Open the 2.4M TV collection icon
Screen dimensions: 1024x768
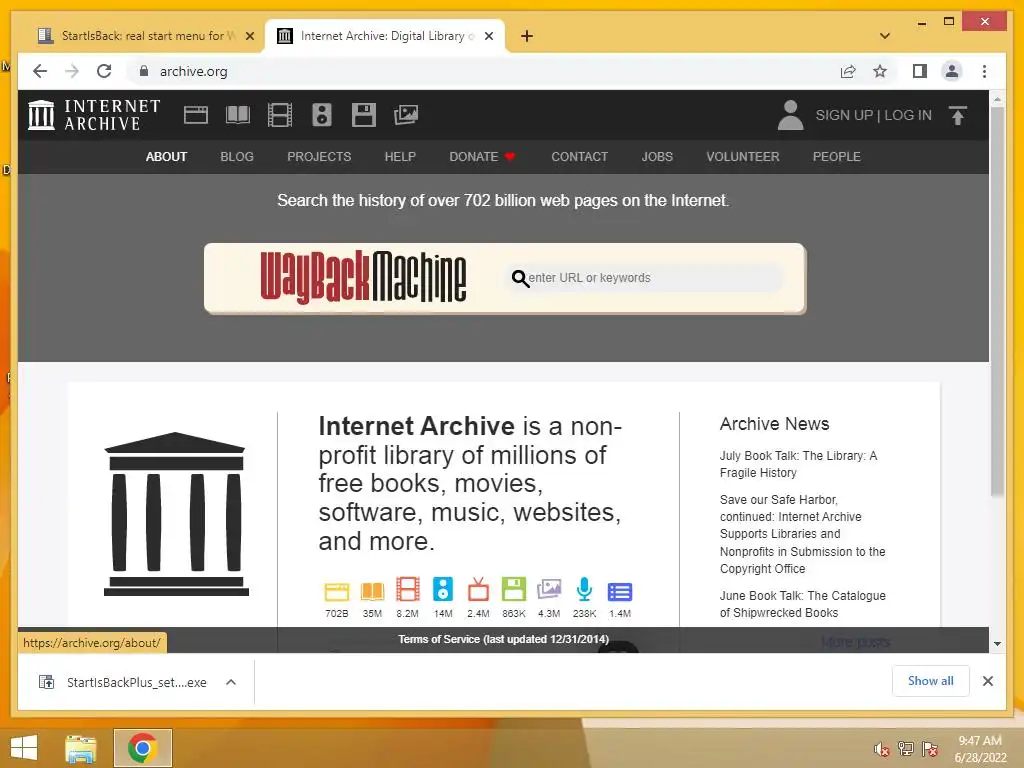pos(478,590)
